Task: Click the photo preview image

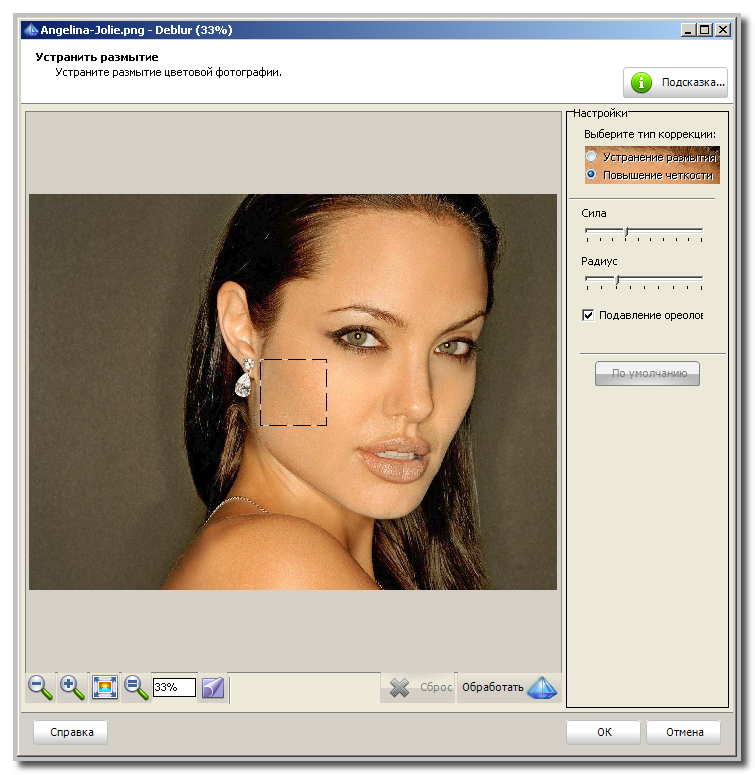Action: [293, 391]
